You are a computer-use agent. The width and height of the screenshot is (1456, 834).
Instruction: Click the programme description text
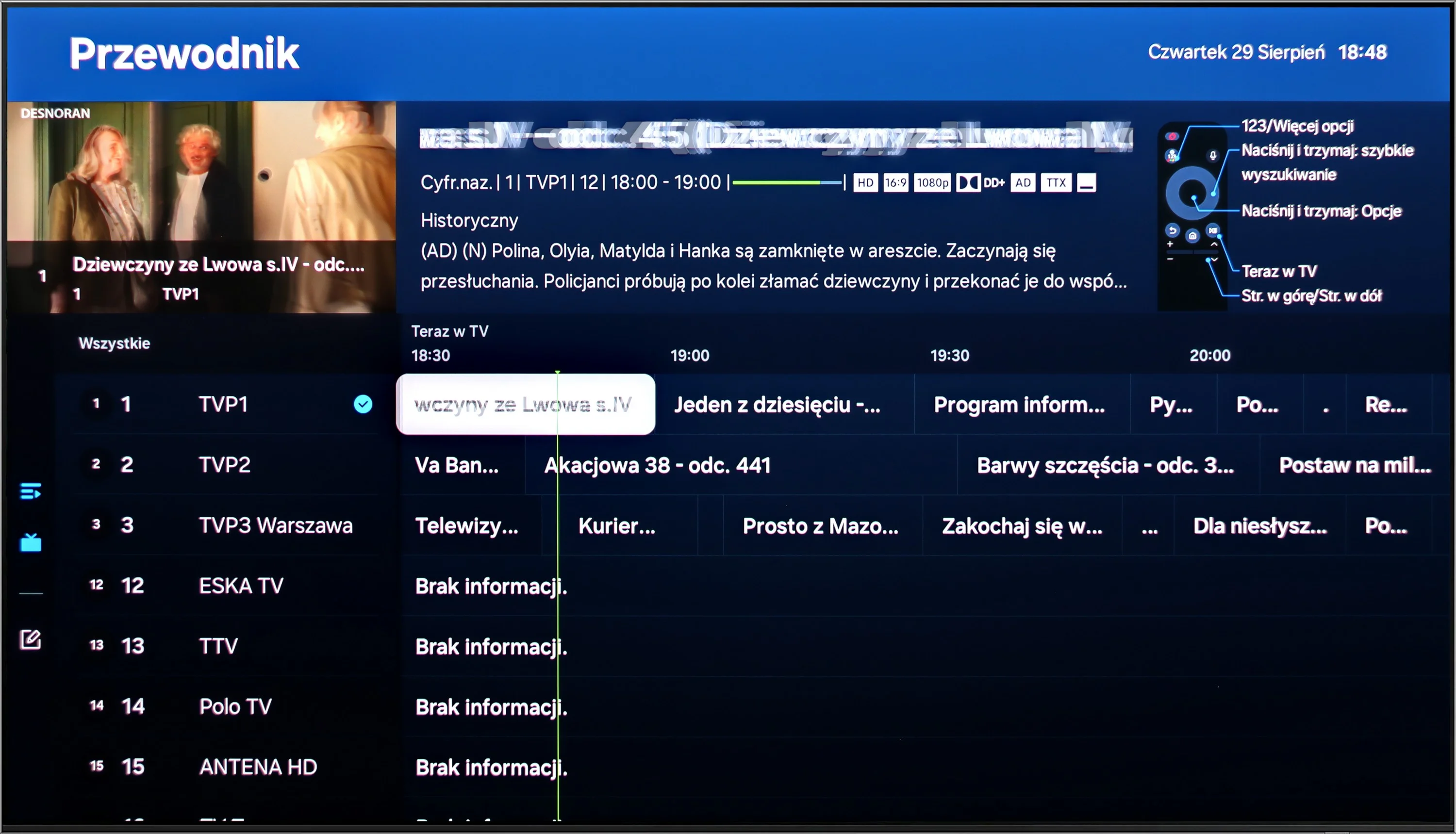pos(774,266)
